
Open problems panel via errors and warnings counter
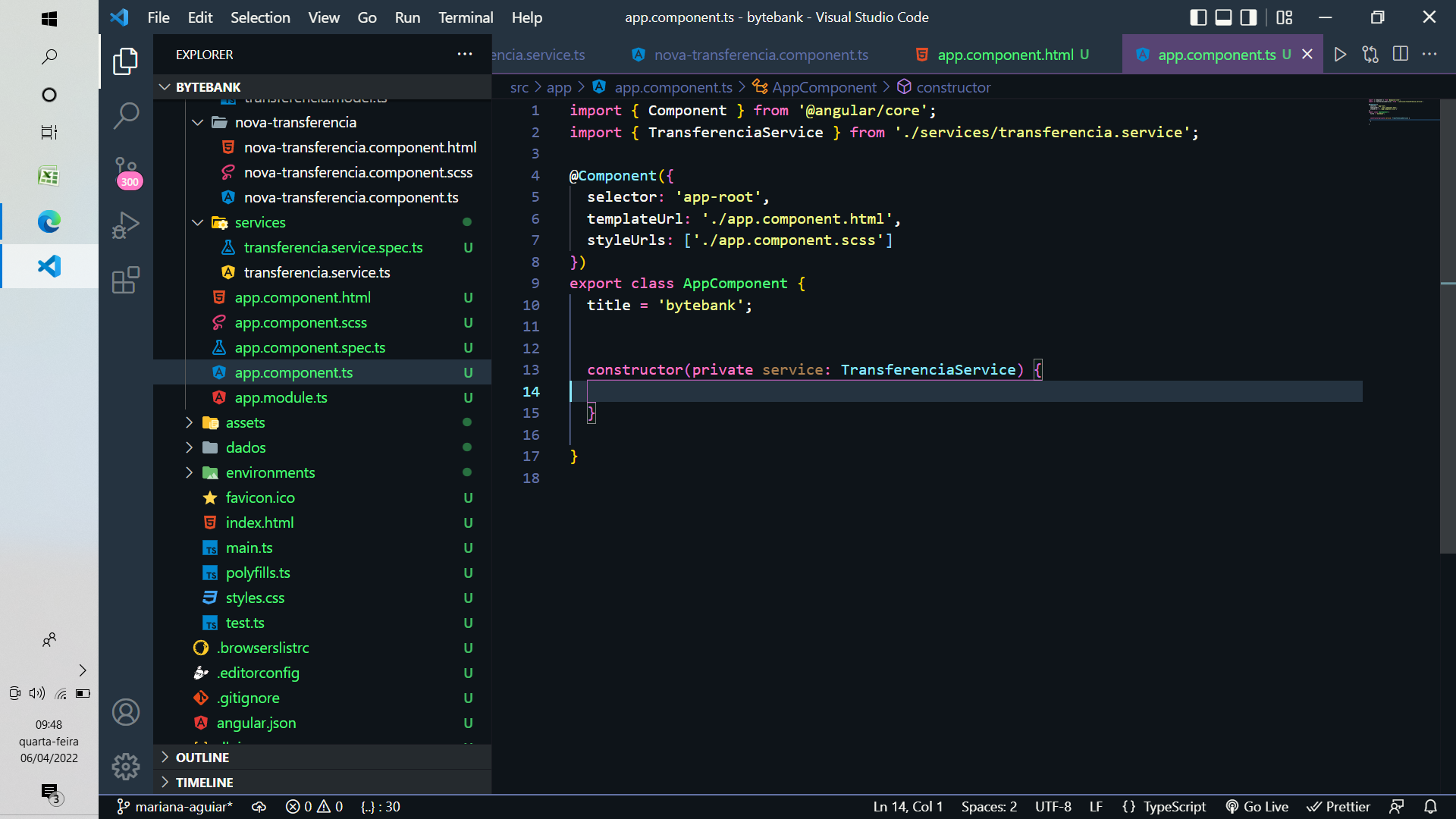tap(314, 807)
